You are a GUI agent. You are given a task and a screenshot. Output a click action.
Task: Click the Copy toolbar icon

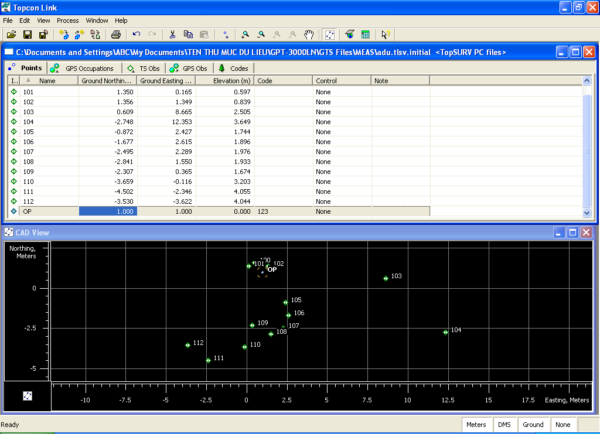point(189,34)
